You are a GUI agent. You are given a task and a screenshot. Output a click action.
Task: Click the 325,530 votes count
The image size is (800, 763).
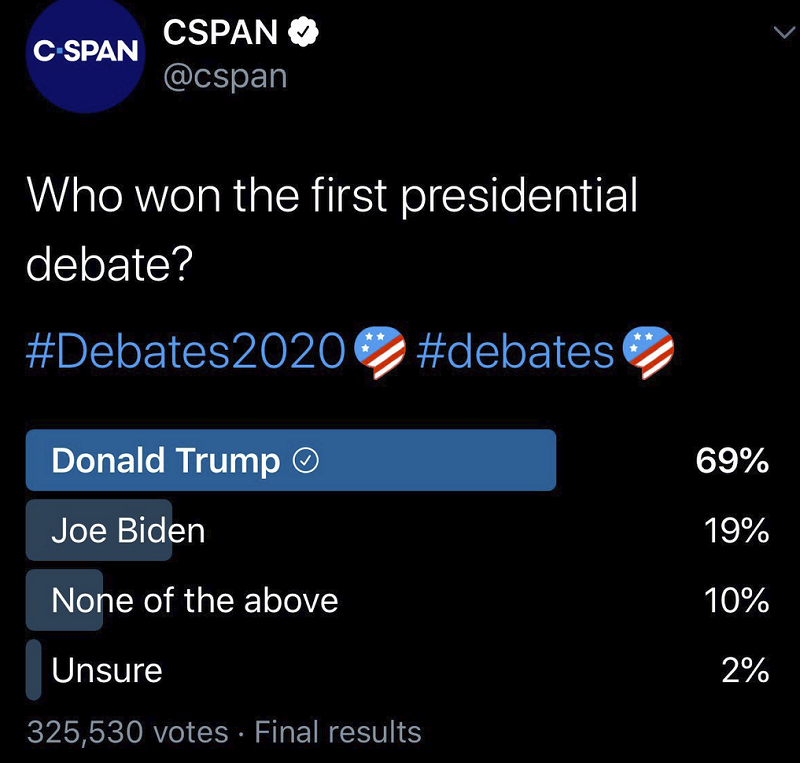point(127,732)
